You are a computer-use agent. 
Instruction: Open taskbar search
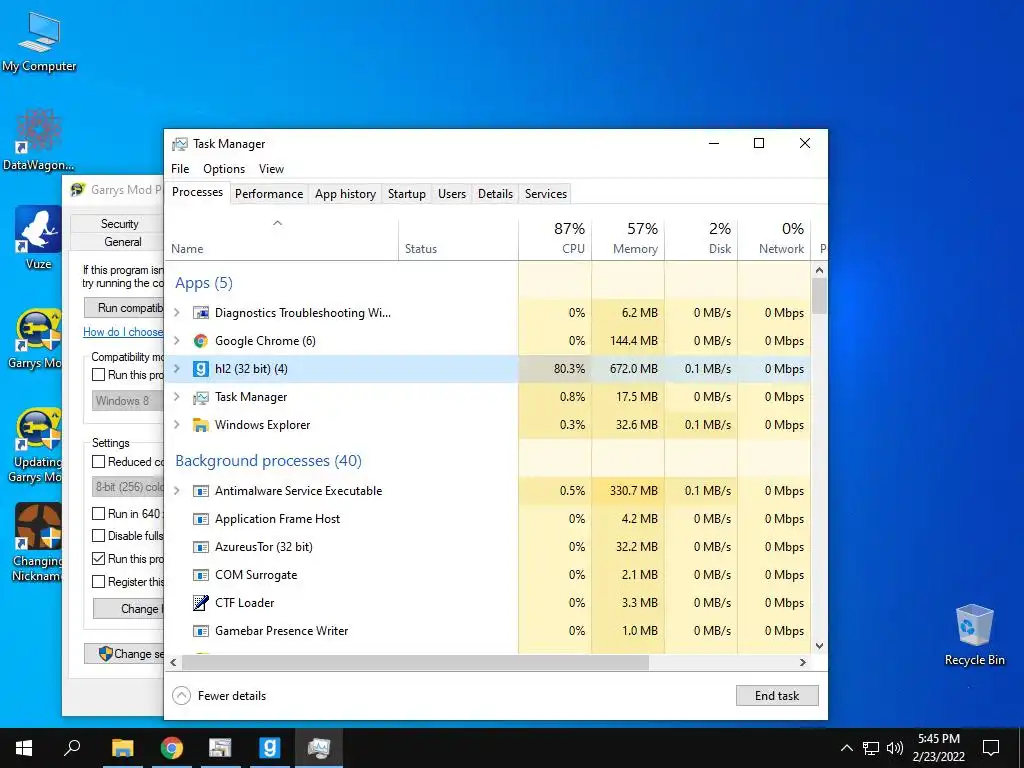(72, 748)
